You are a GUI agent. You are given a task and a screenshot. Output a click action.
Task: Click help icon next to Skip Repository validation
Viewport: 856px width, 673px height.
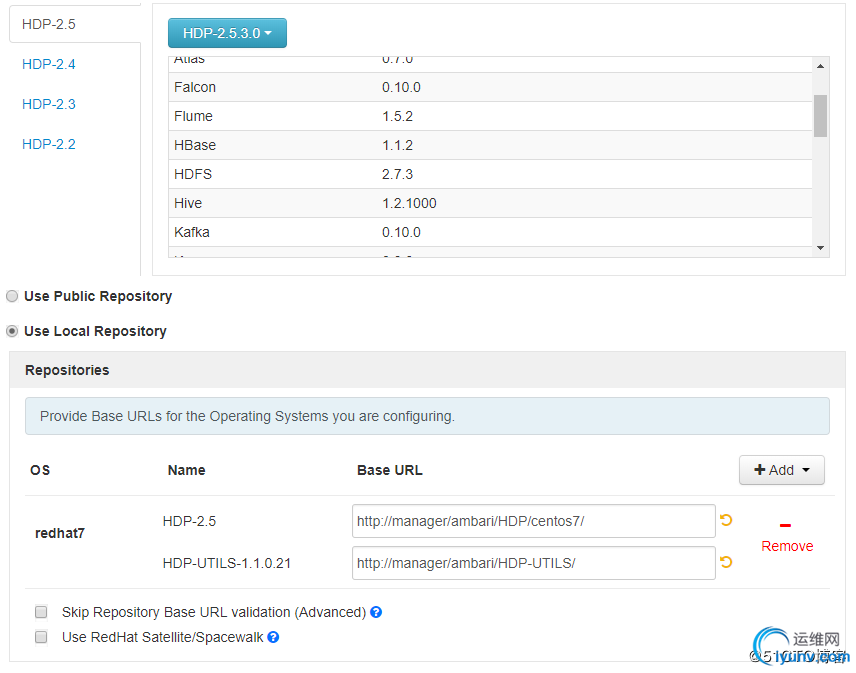376,612
